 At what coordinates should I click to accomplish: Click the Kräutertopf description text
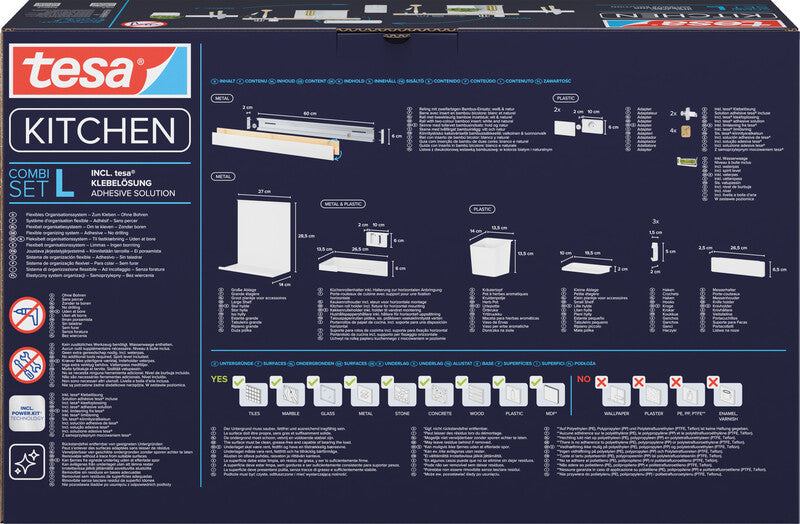pos(494,290)
